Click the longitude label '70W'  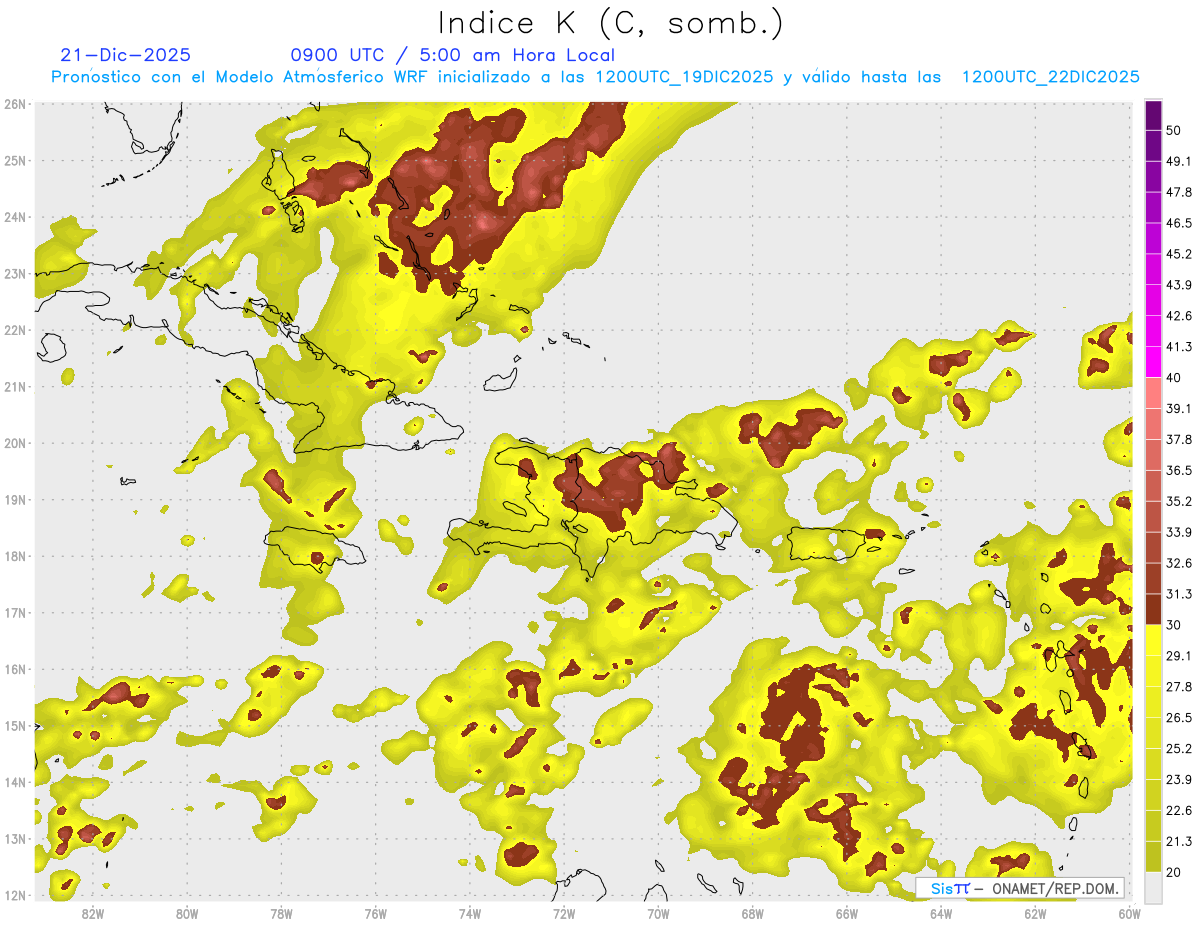[x=658, y=914]
